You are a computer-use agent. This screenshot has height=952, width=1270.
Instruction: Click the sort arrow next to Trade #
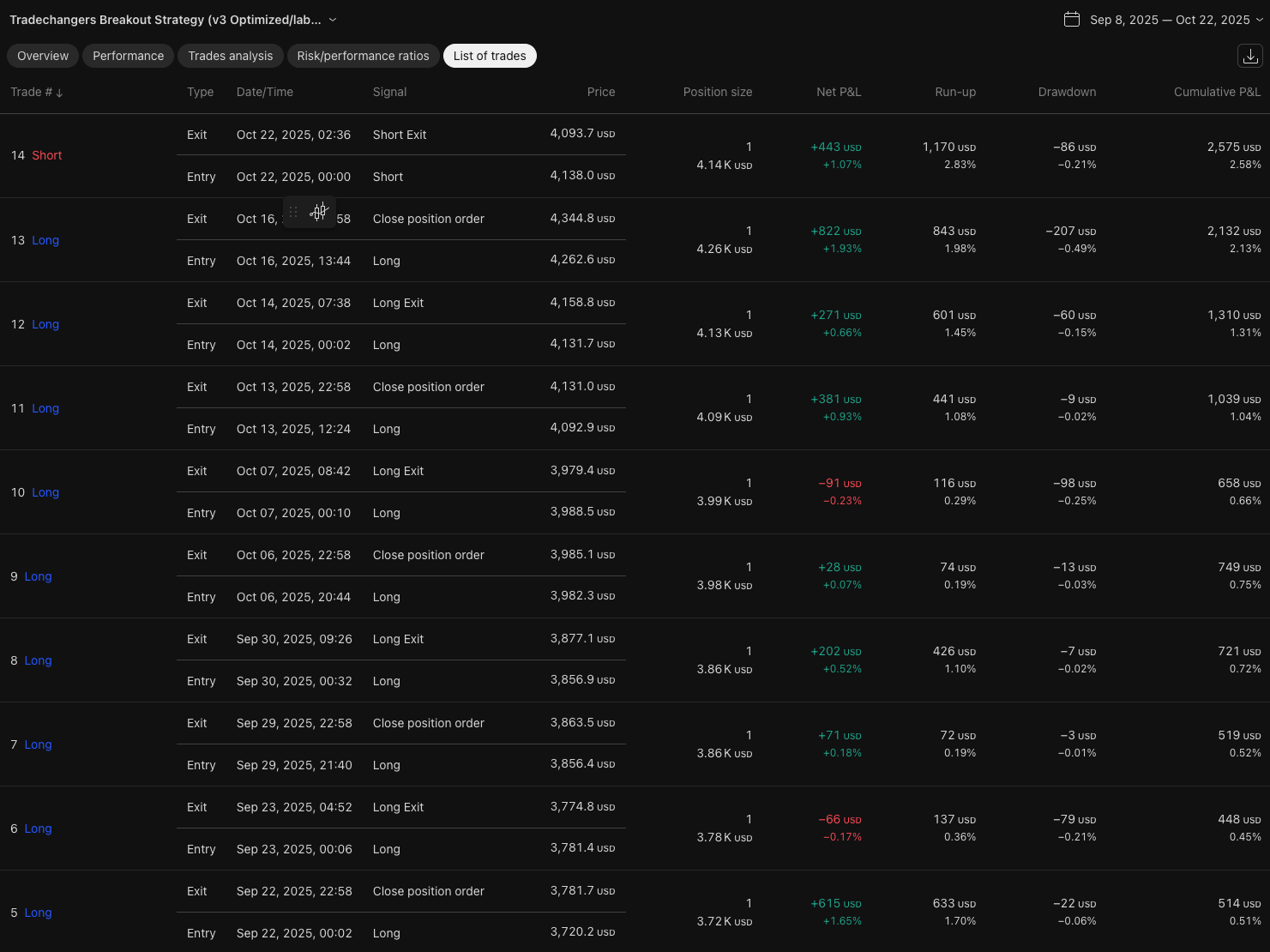59,93
